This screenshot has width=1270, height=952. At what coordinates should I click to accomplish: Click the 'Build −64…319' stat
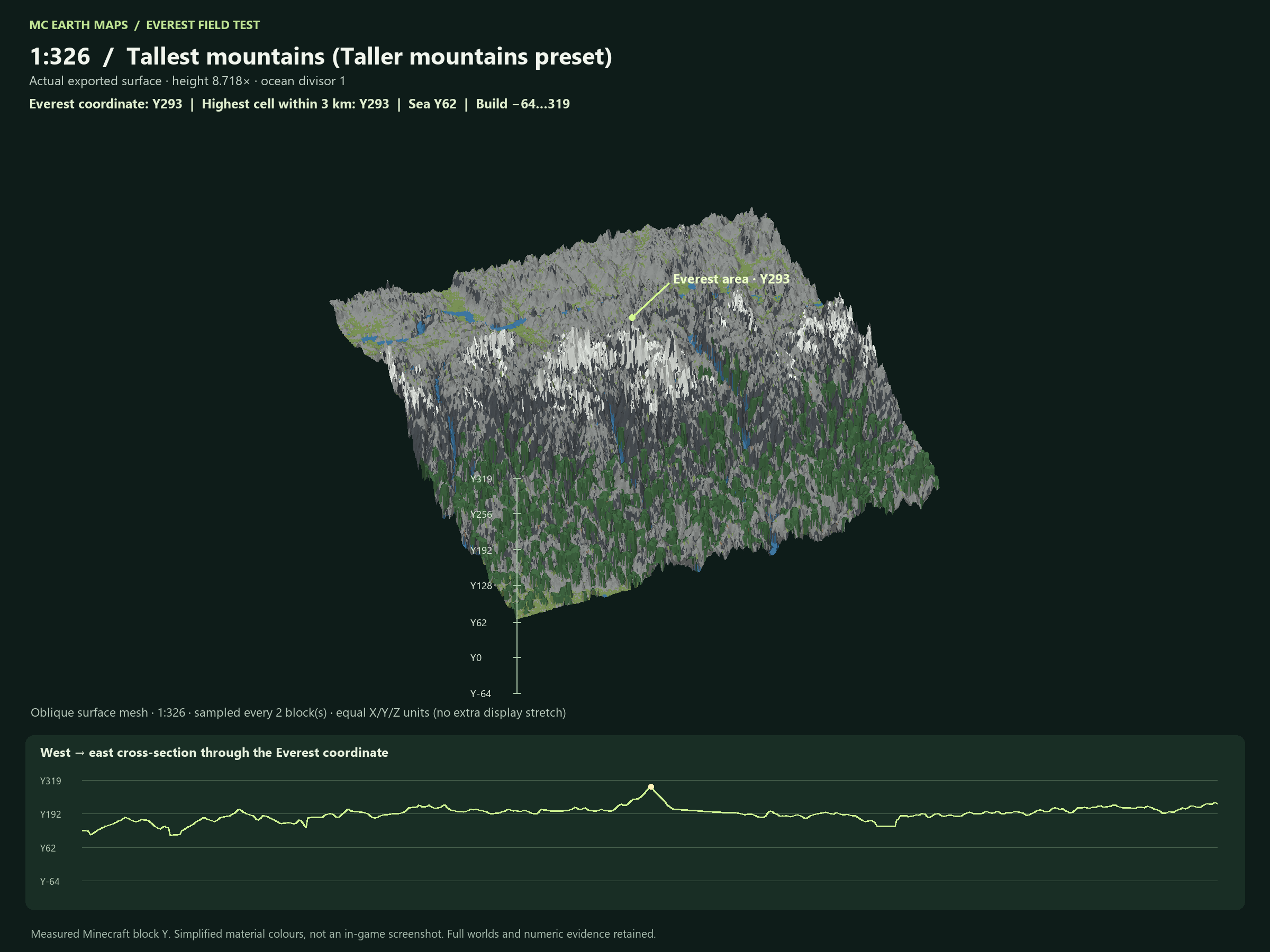tap(522, 104)
